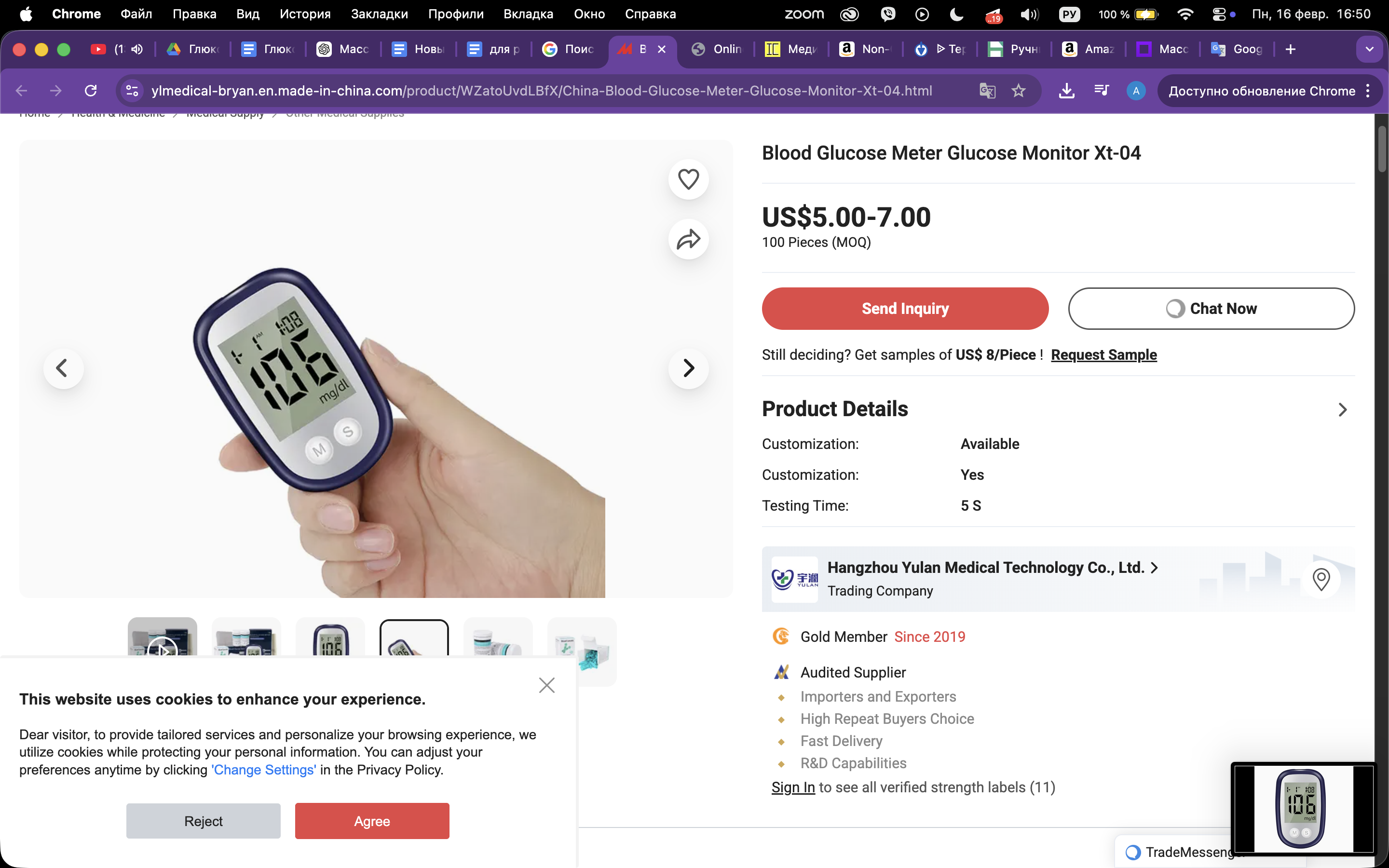Reload the current page
Image resolution: width=1389 pixels, height=868 pixels.
tap(90, 90)
